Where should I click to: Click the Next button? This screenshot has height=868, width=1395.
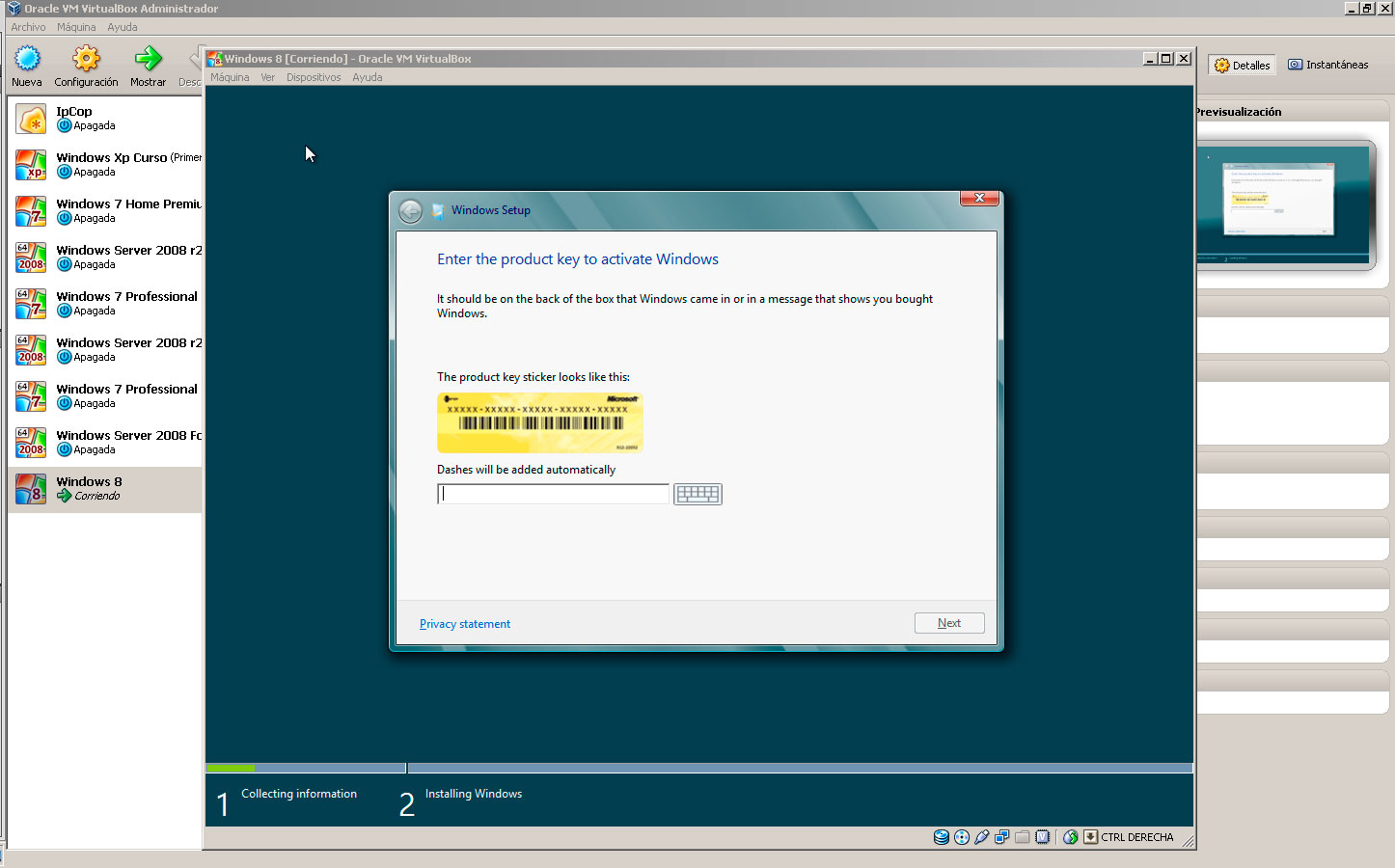coord(949,623)
